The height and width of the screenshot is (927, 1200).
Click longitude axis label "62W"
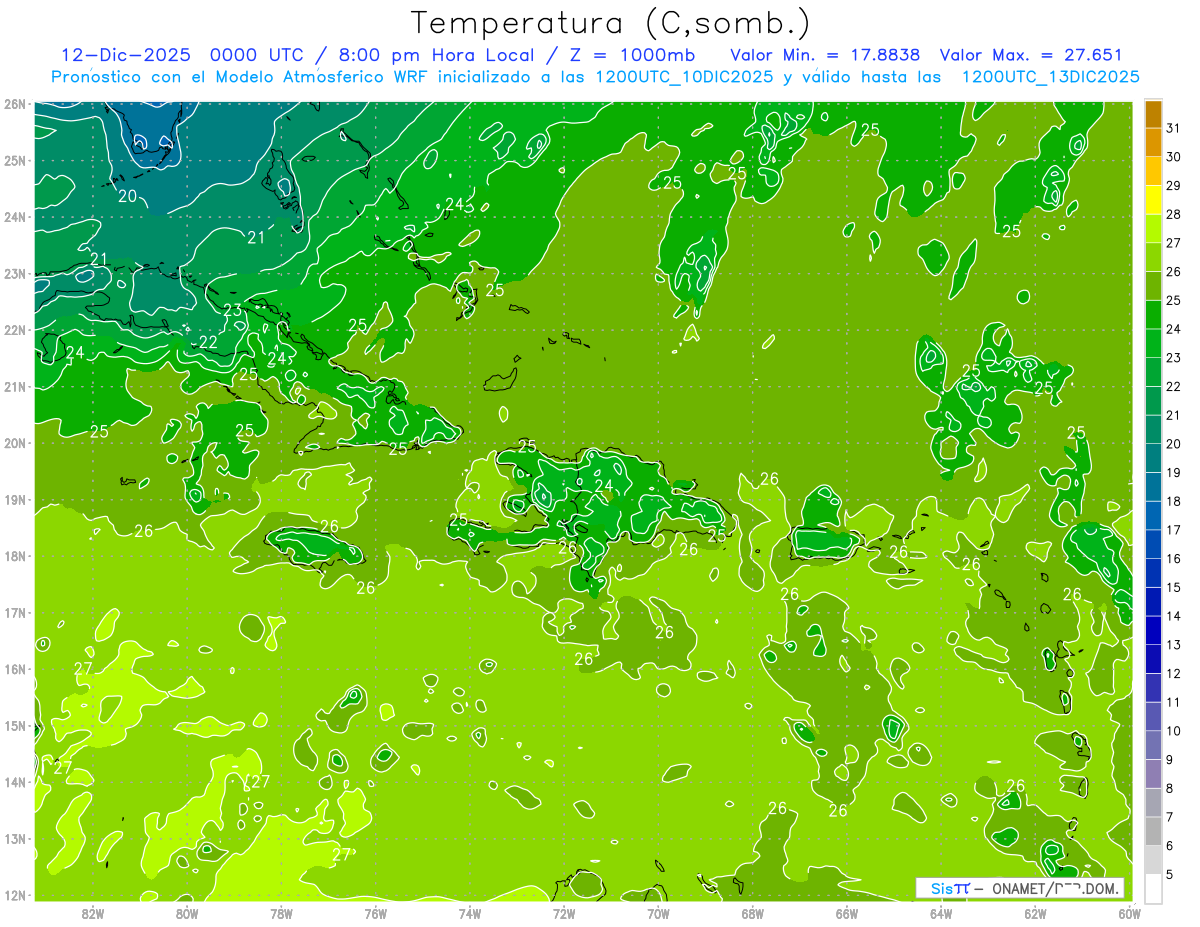tap(1035, 913)
